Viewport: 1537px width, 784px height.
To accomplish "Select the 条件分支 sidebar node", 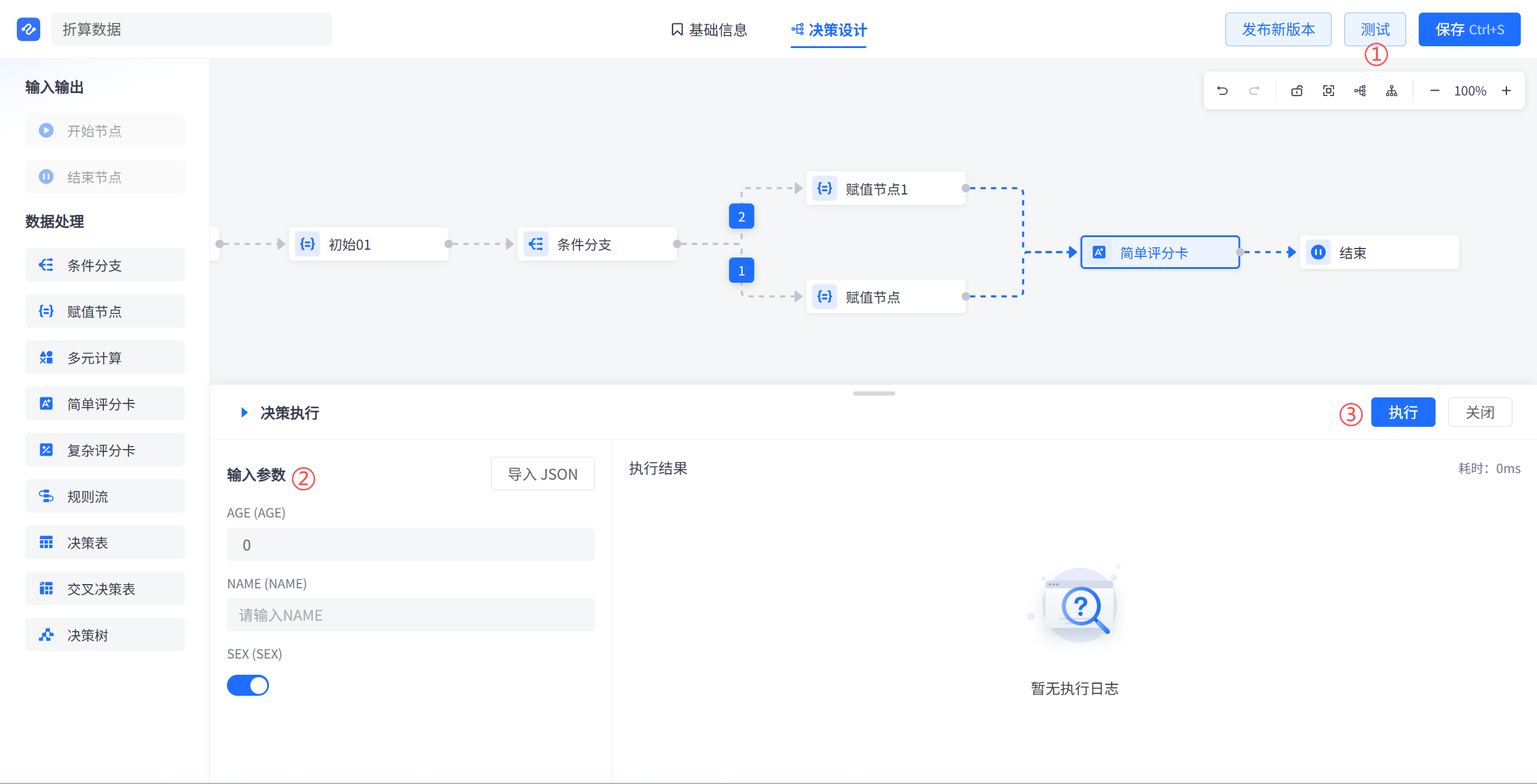I will coord(105,265).
